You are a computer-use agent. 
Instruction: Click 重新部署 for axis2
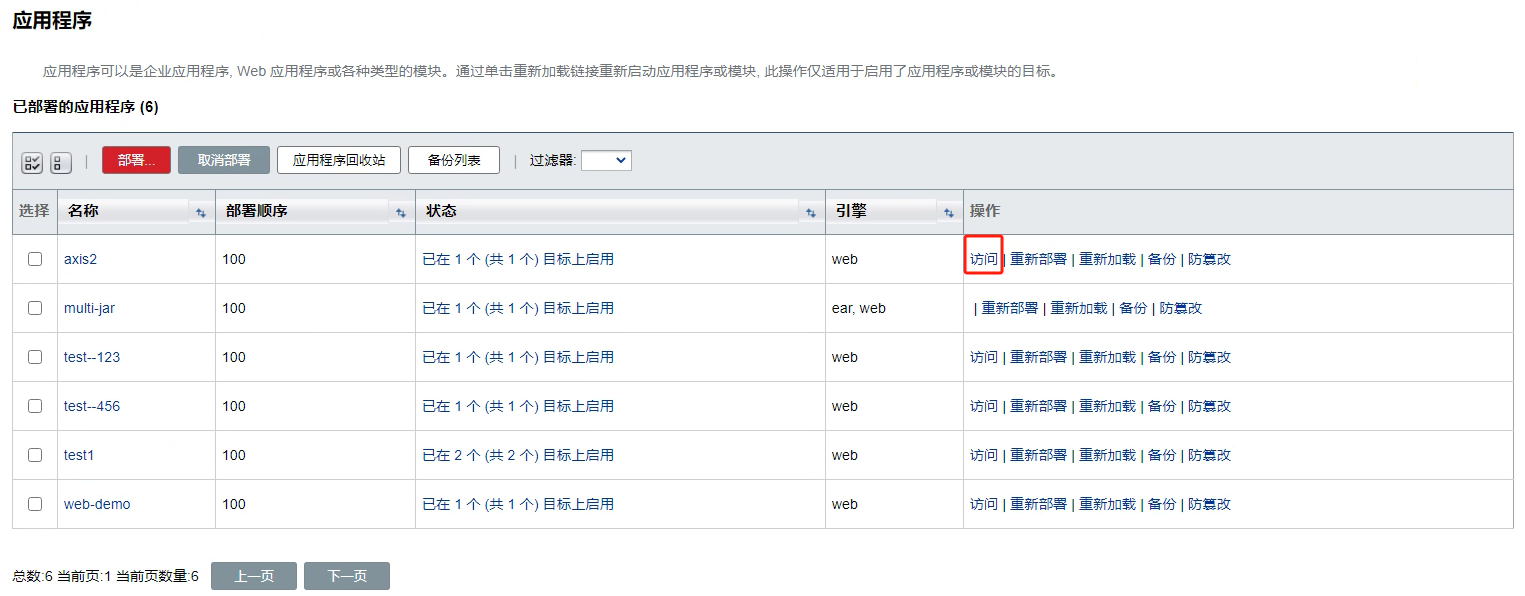1038,259
